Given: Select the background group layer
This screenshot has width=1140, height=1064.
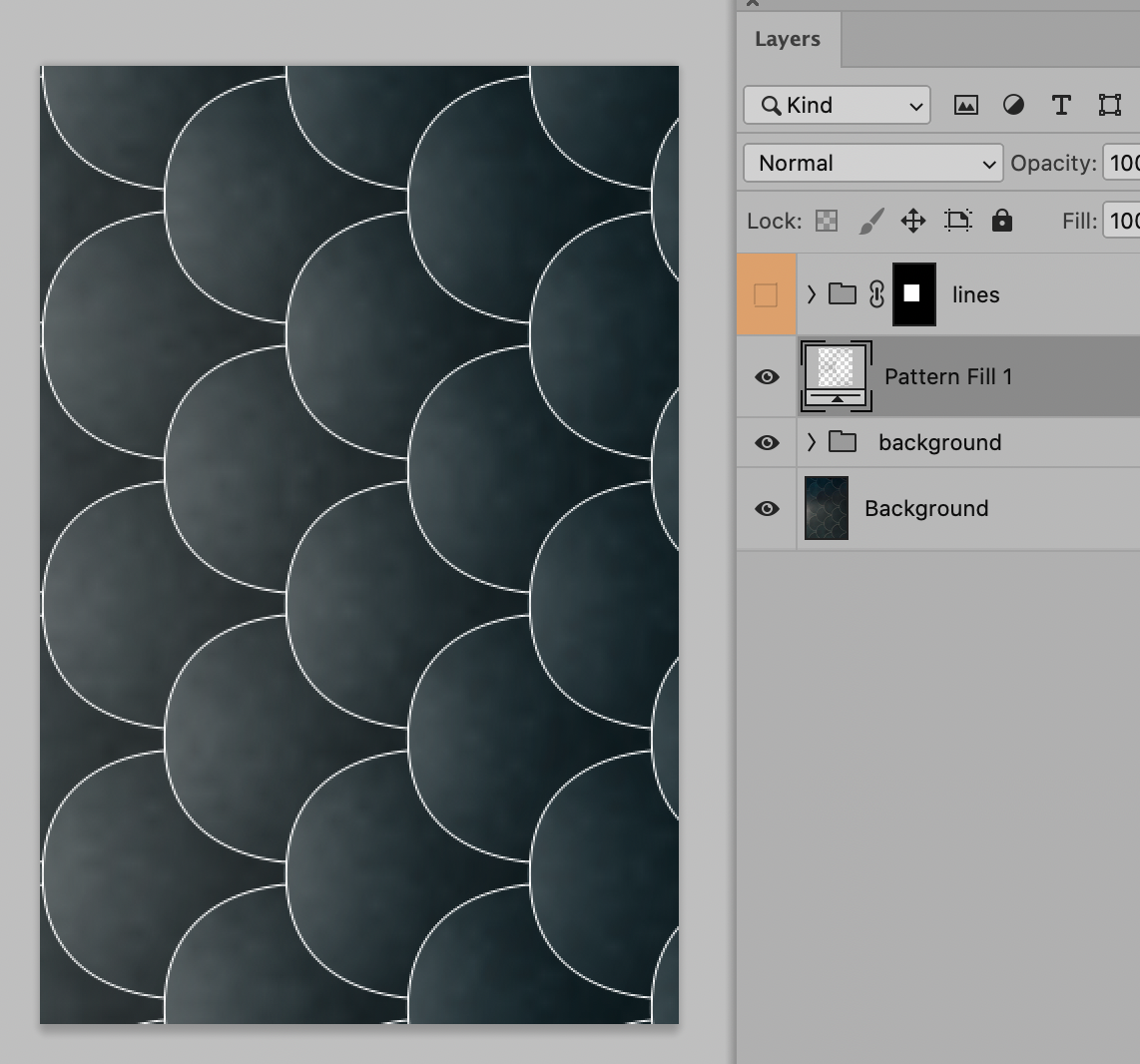Looking at the screenshot, I should [x=939, y=441].
